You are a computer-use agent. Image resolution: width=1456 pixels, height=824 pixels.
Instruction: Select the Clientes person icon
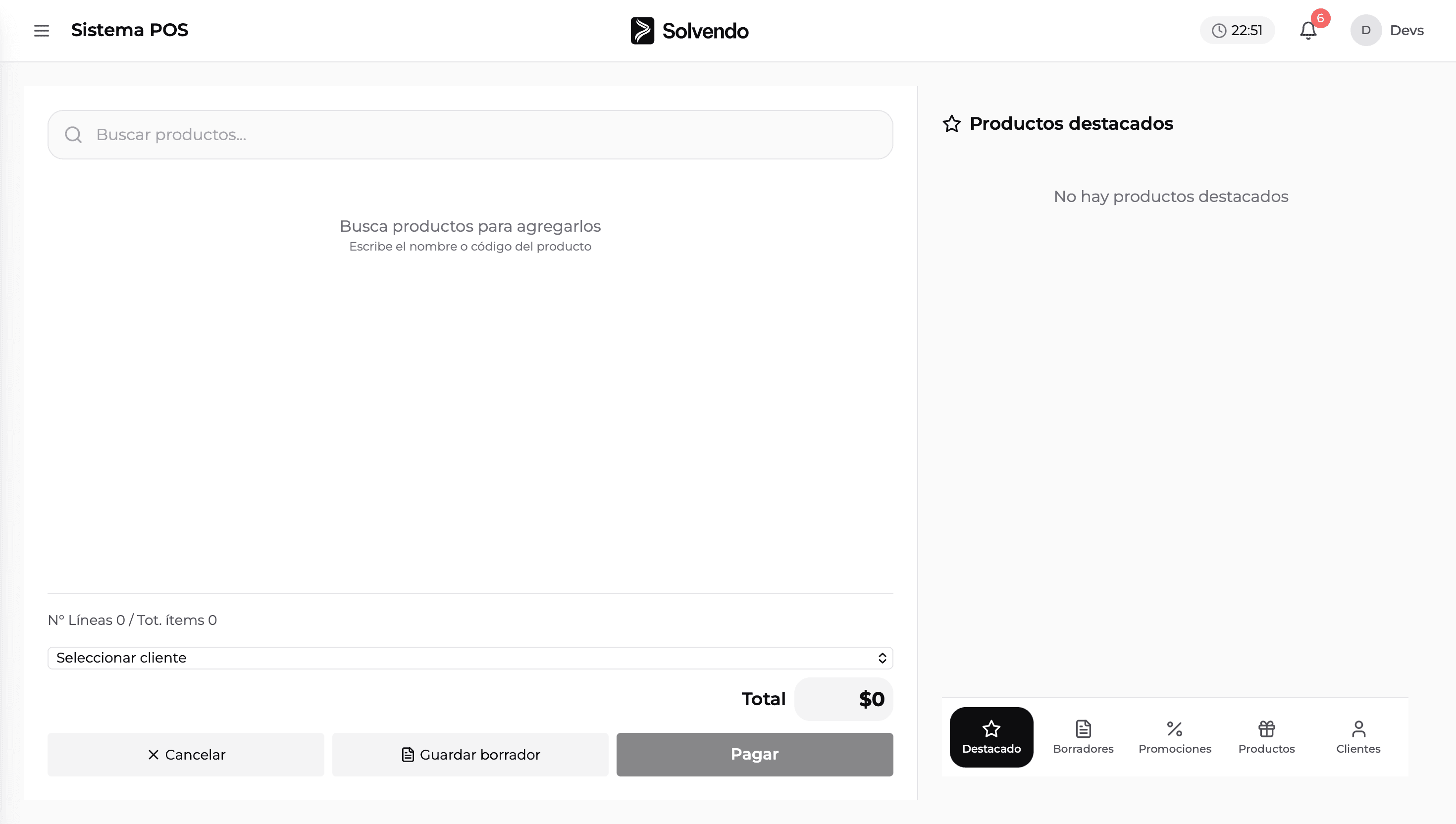coord(1358,729)
